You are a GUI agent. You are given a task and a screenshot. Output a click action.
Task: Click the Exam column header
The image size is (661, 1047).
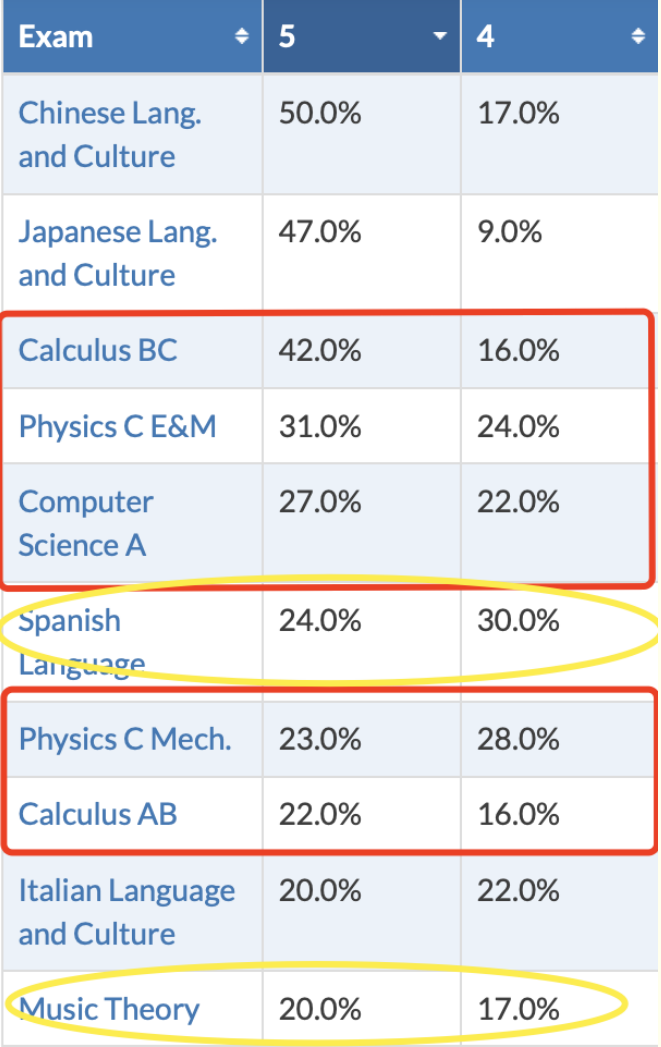pos(132,36)
